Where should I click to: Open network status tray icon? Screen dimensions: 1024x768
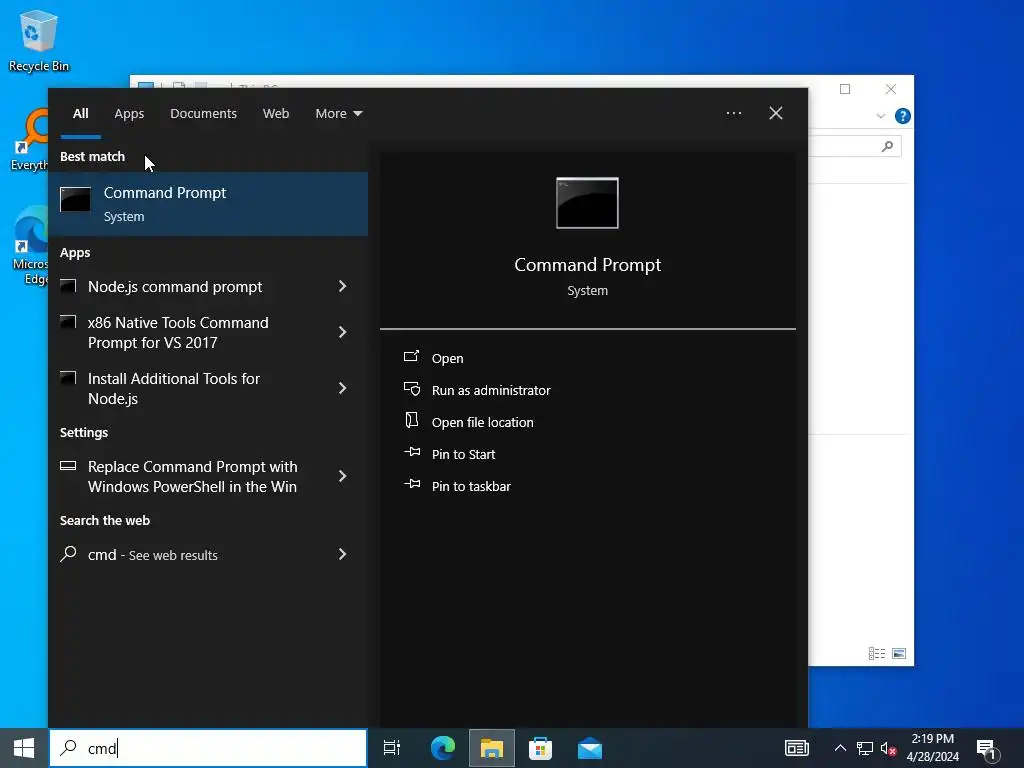click(x=865, y=748)
